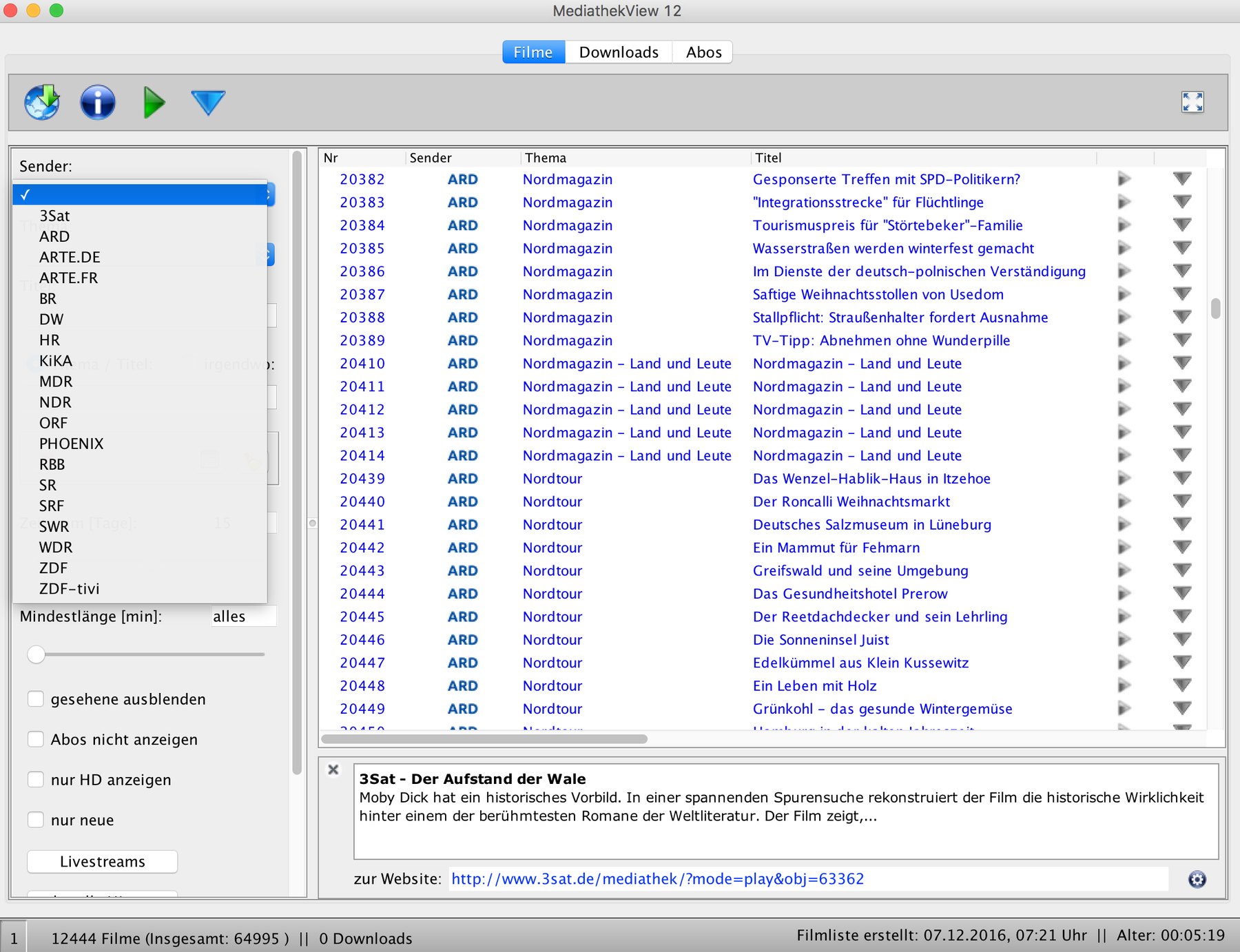Download film 20410 Nordmagazin Land und Leute
Image resolution: width=1240 pixels, height=952 pixels.
click(x=1182, y=363)
